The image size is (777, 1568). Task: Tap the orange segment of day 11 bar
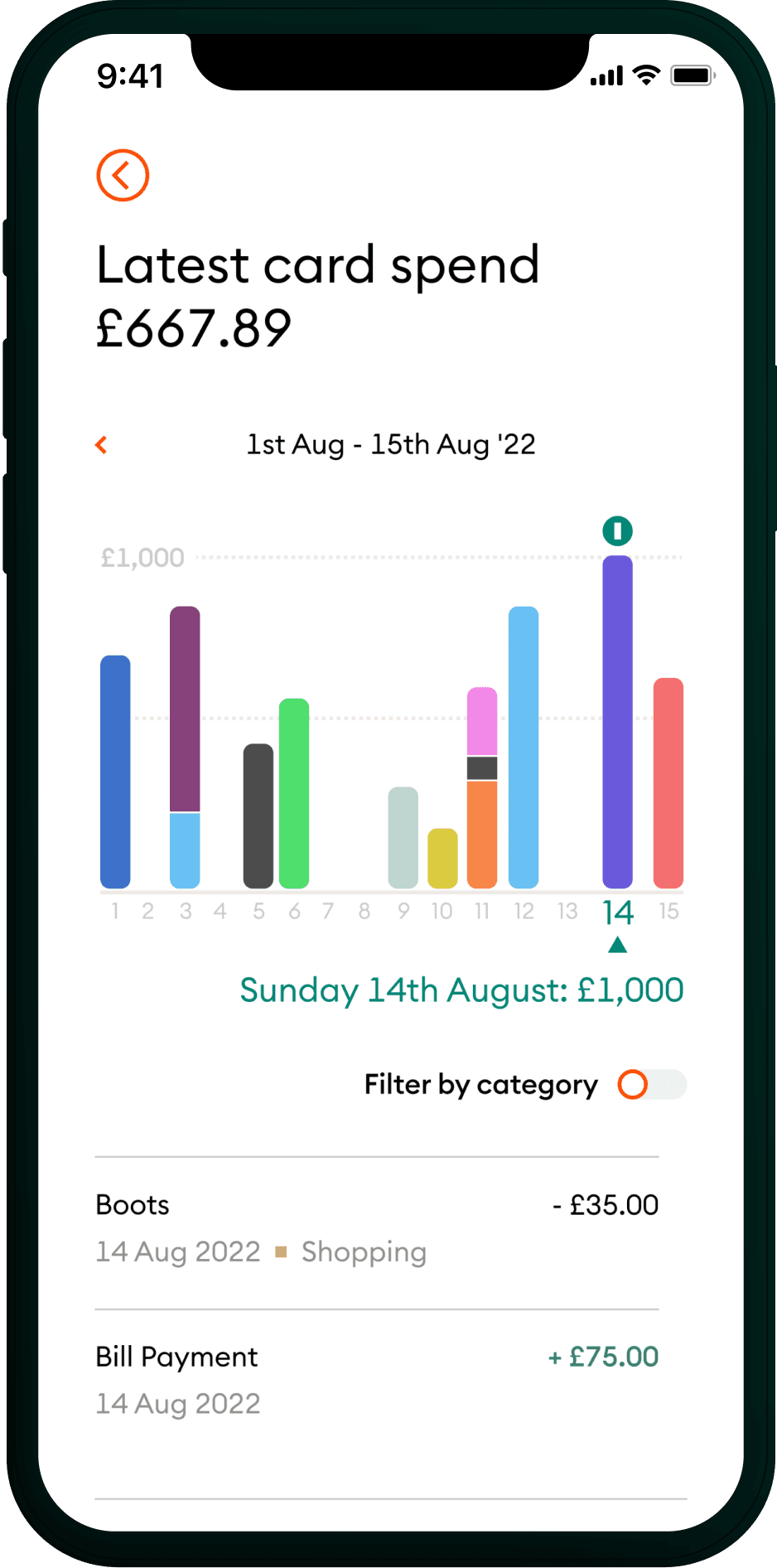coord(482,833)
